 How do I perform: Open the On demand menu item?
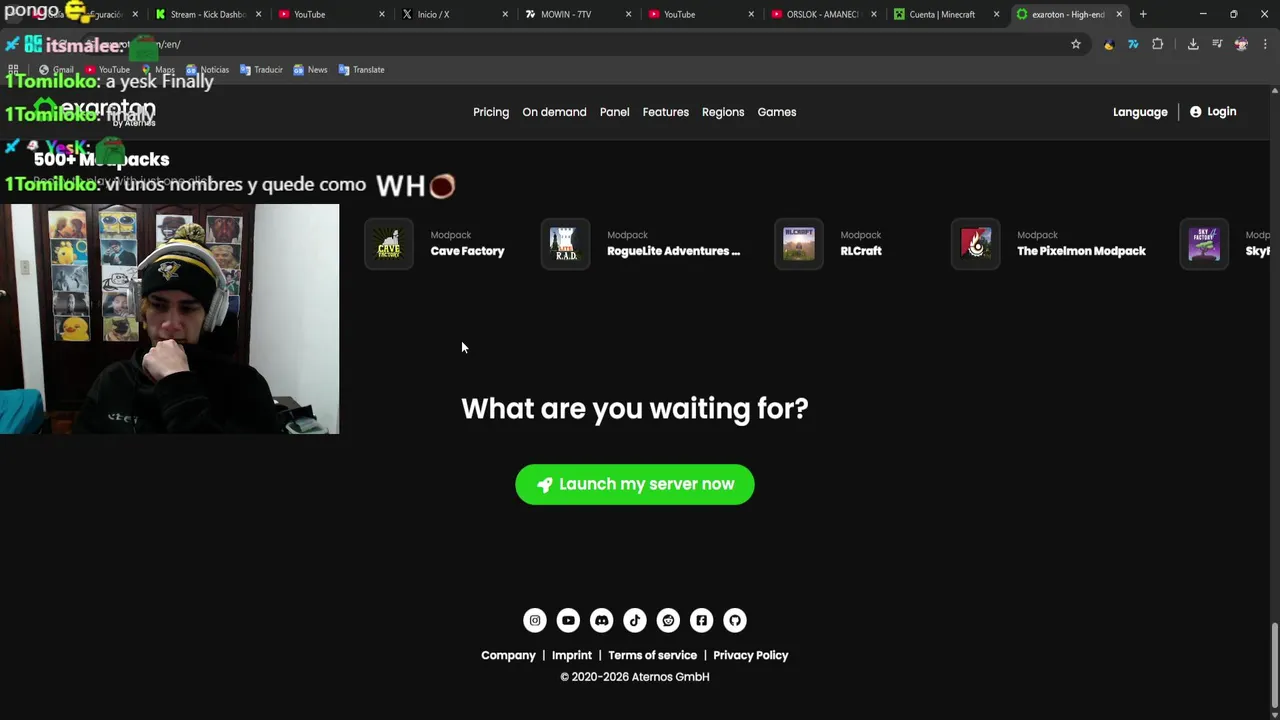tap(554, 112)
